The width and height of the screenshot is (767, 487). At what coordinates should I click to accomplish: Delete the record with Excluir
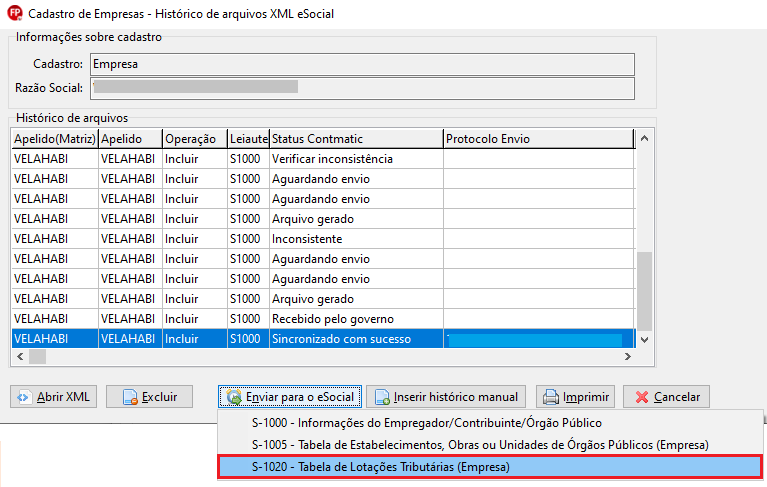click(x=149, y=397)
